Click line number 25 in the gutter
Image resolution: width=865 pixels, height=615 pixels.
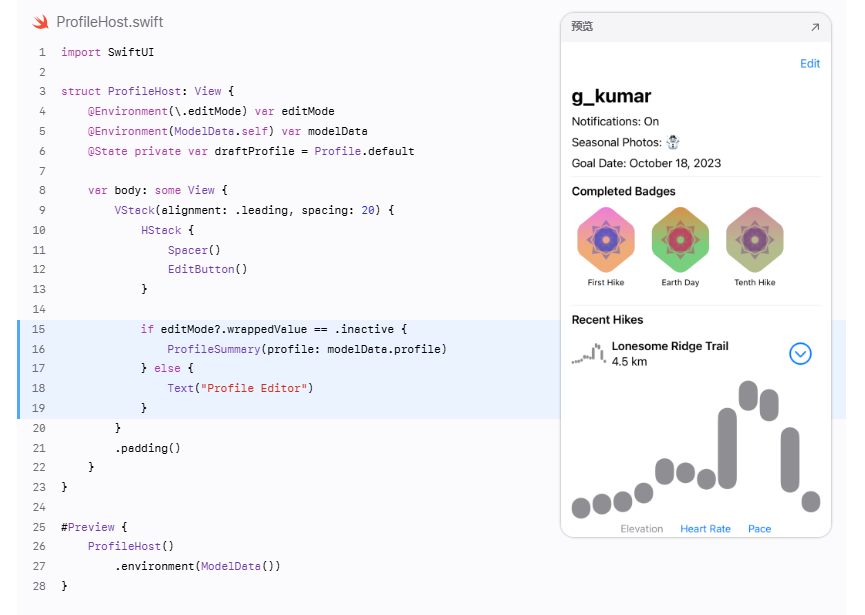tap(39, 527)
